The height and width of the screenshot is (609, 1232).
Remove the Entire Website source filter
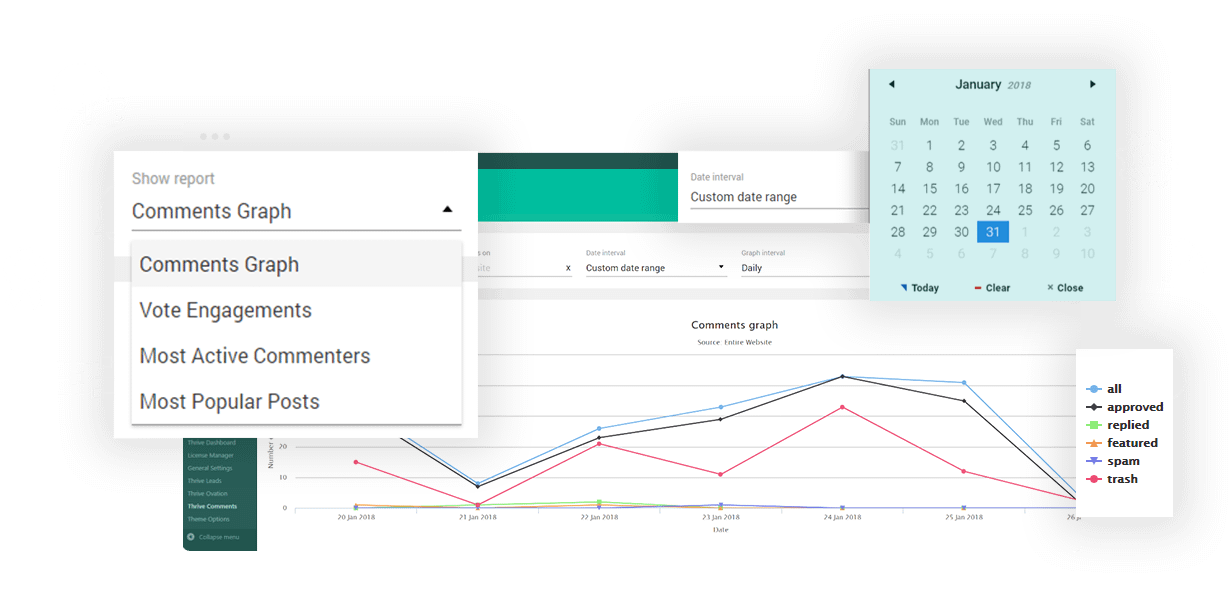pos(568,267)
